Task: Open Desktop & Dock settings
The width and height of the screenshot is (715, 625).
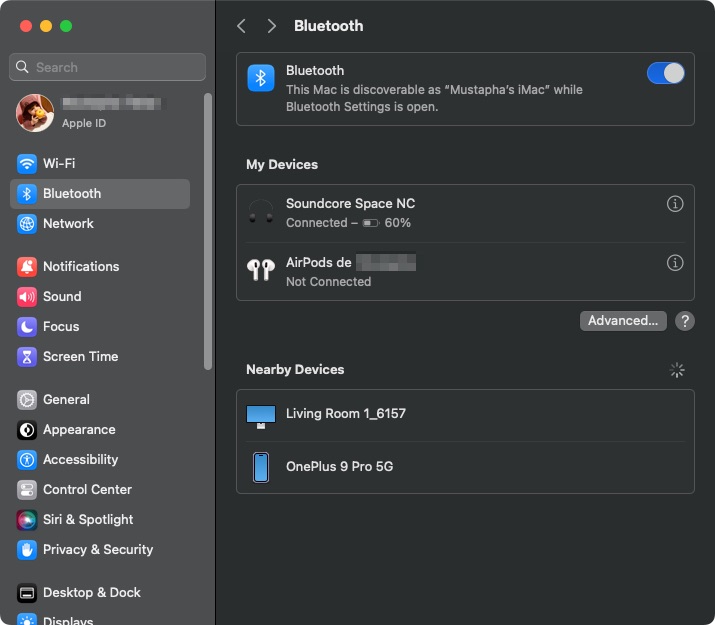Action: 100,593
